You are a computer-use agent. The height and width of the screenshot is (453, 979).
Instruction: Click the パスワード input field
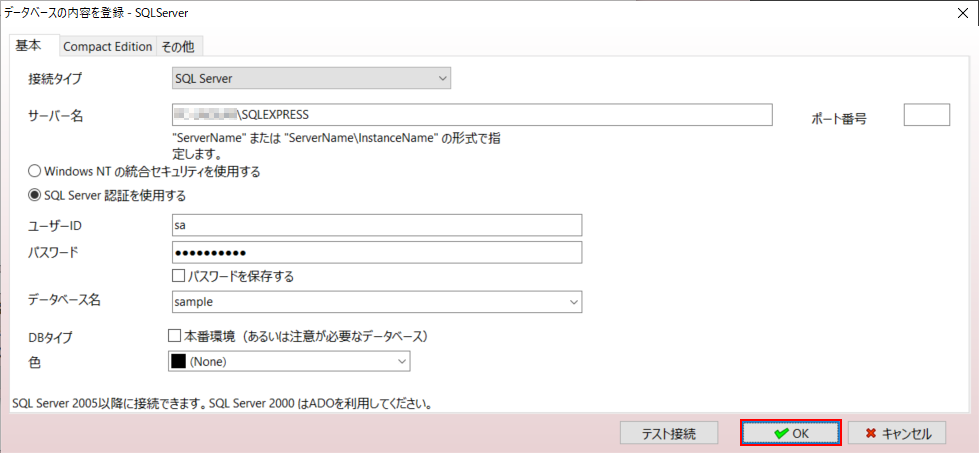click(x=376, y=252)
